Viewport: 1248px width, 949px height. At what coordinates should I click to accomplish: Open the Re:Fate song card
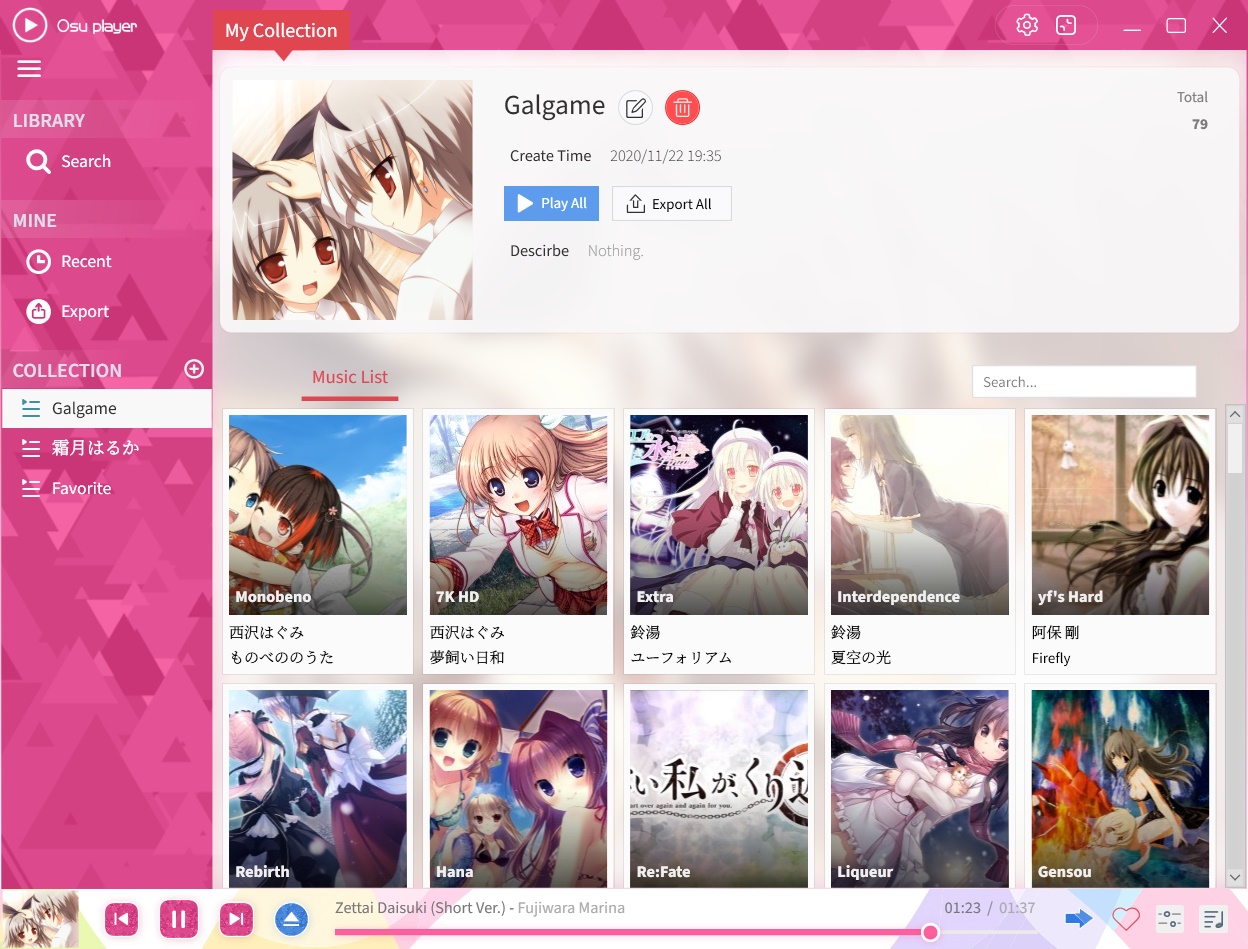pyautogui.click(x=719, y=788)
